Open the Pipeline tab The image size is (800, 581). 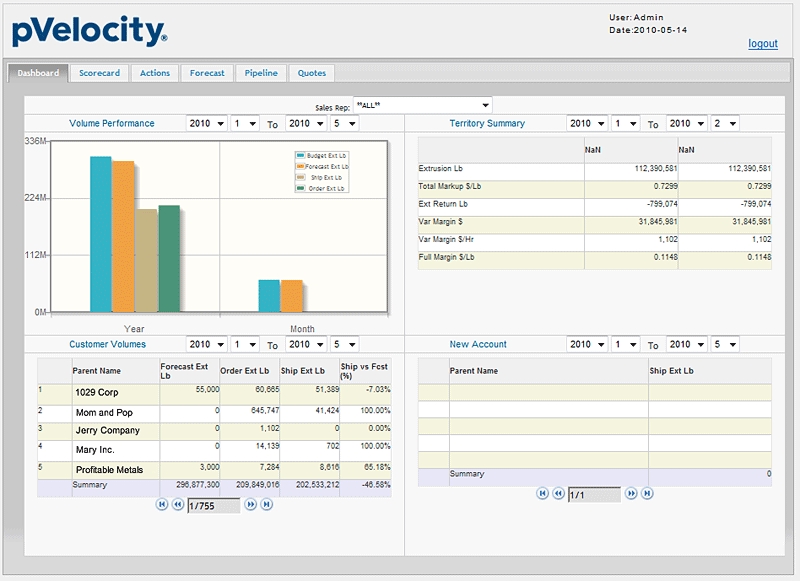(x=261, y=73)
